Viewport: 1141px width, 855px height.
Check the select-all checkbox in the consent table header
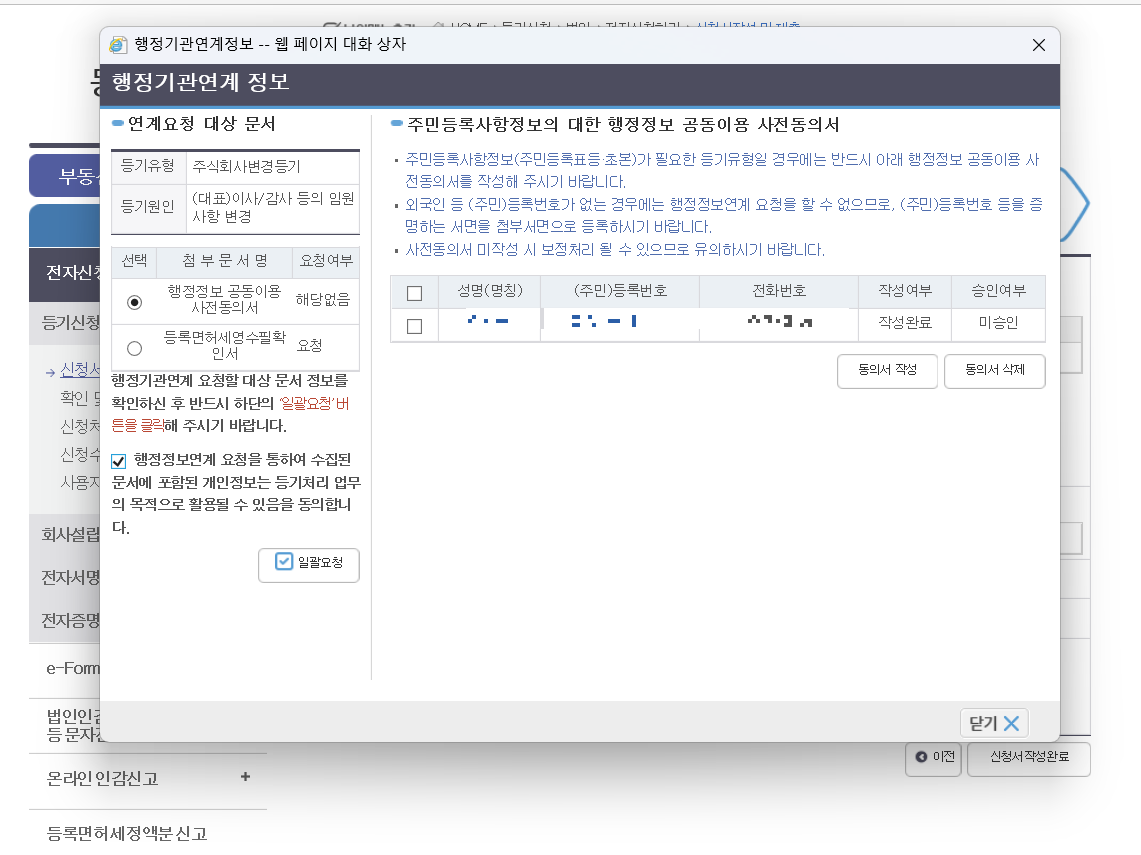point(414,291)
